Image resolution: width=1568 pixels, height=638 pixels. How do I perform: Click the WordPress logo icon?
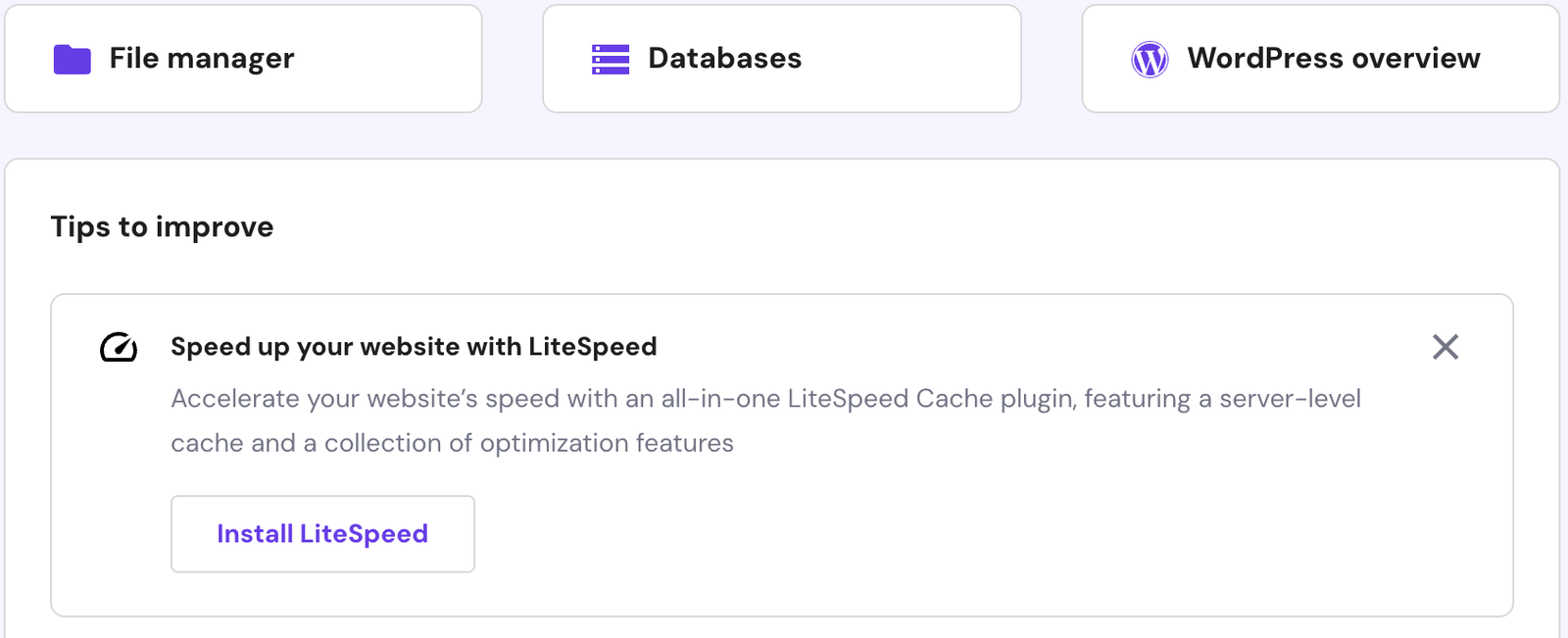point(1150,60)
